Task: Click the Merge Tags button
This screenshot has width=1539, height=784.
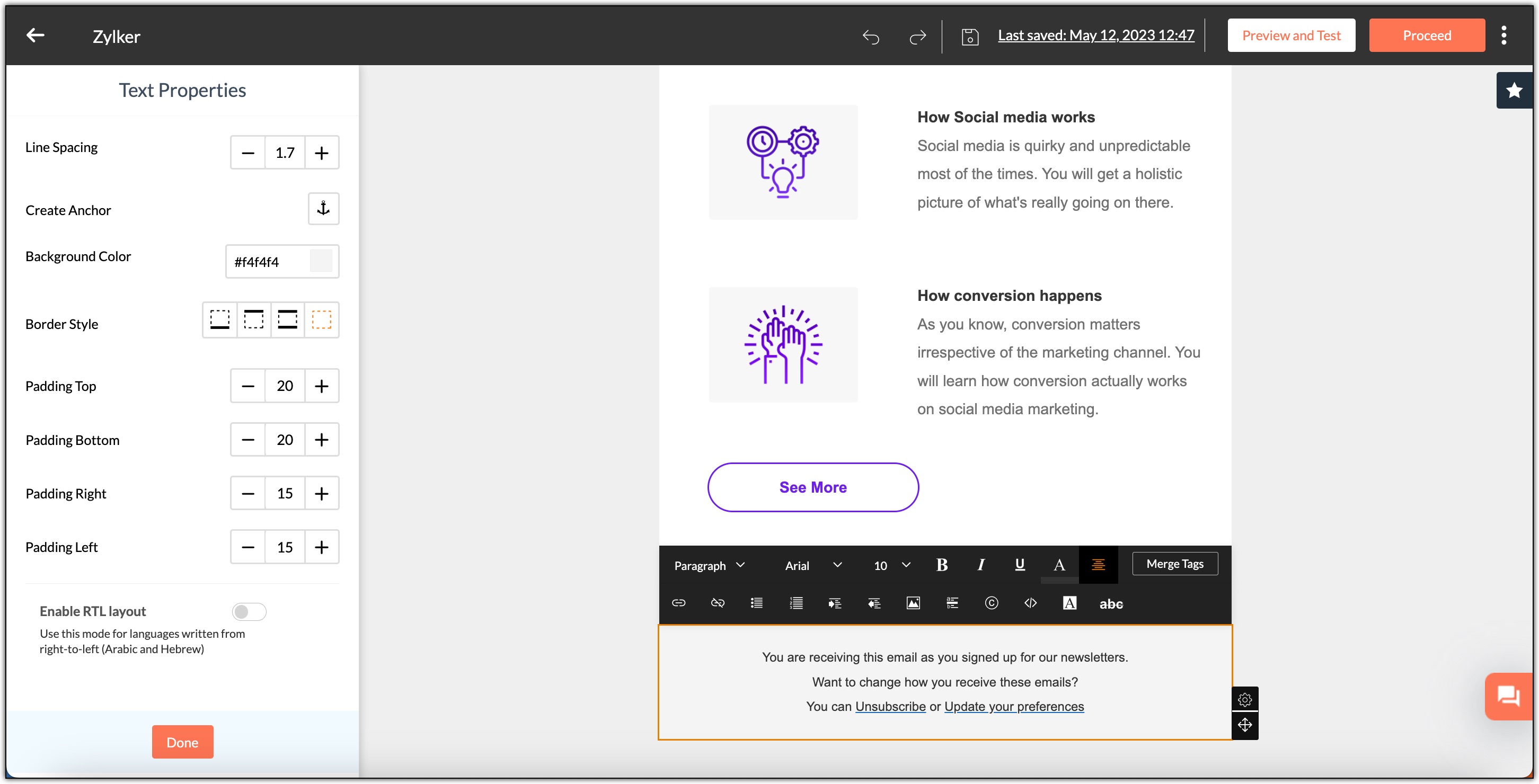Action: point(1176,563)
